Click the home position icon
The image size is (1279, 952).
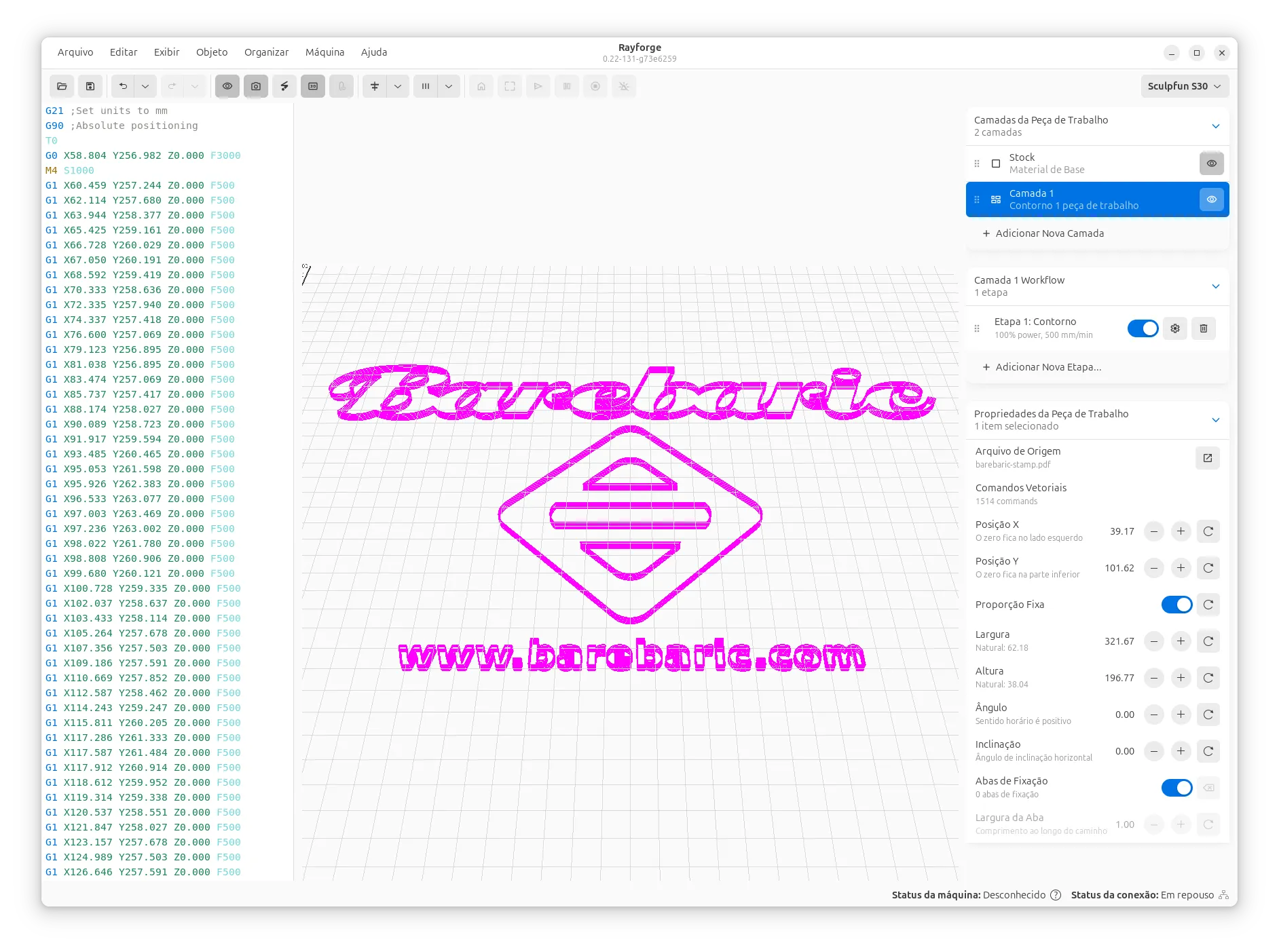tap(481, 86)
